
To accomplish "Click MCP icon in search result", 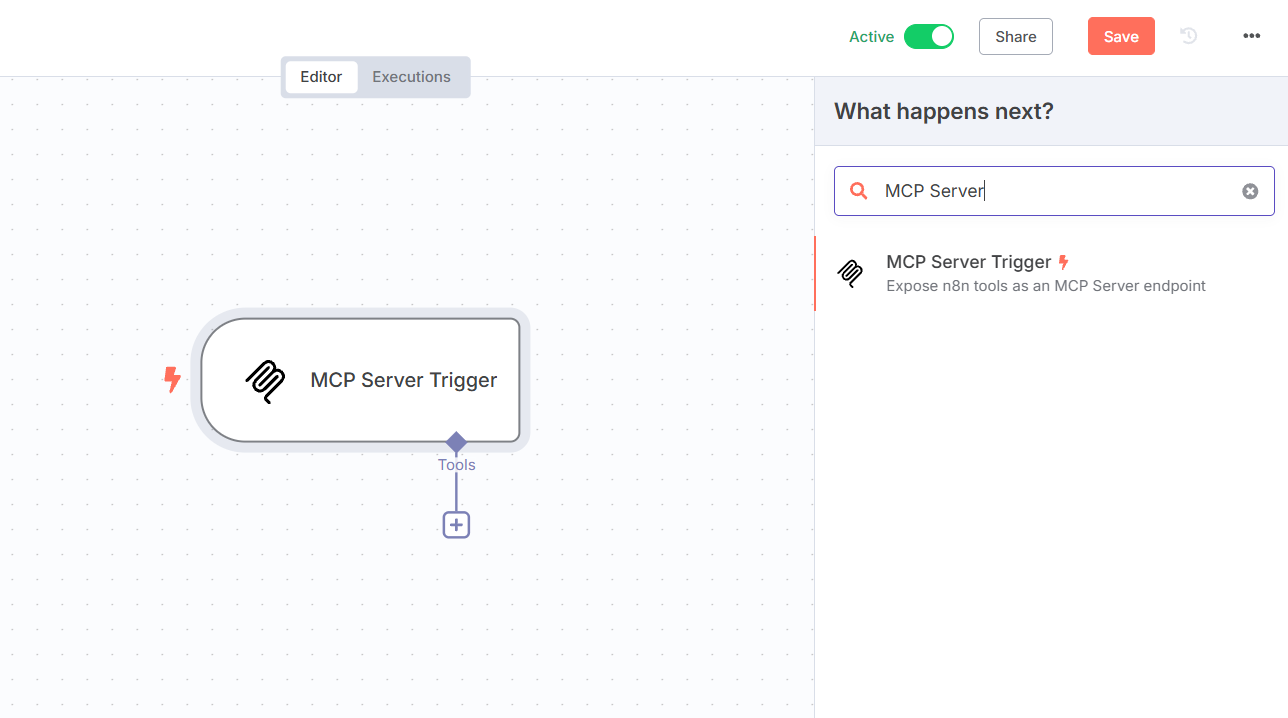I will pos(850,273).
